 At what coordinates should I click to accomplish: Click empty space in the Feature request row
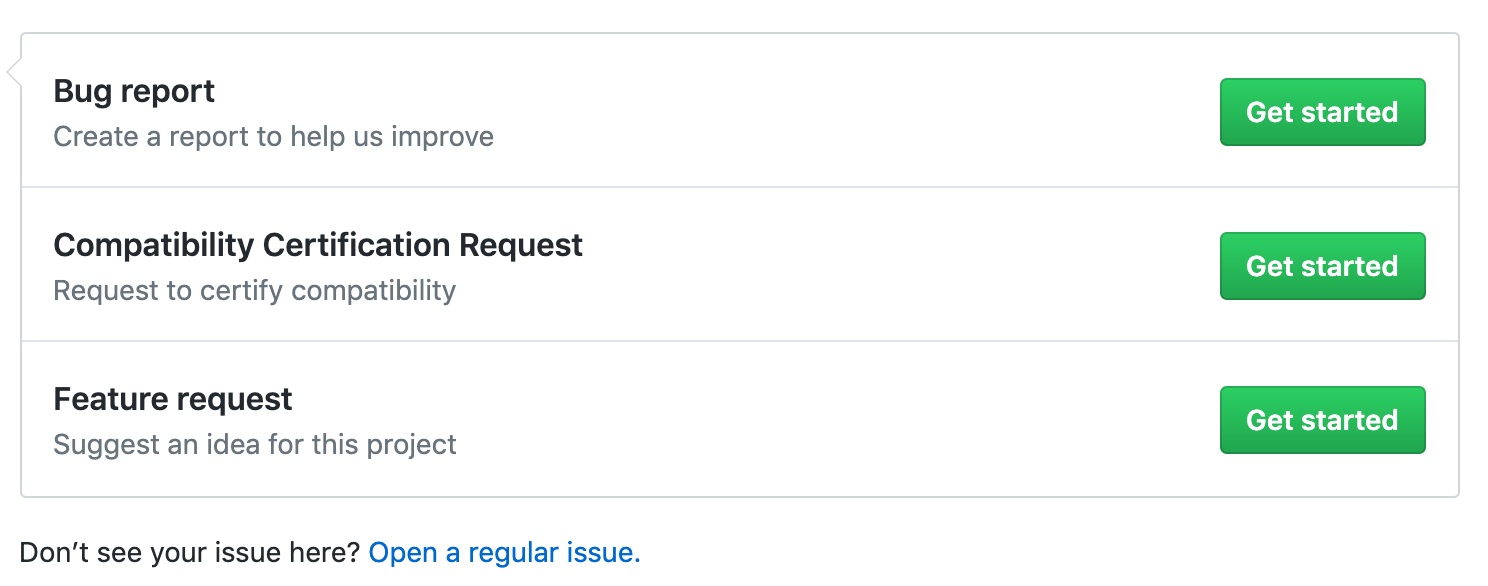tap(850, 420)
